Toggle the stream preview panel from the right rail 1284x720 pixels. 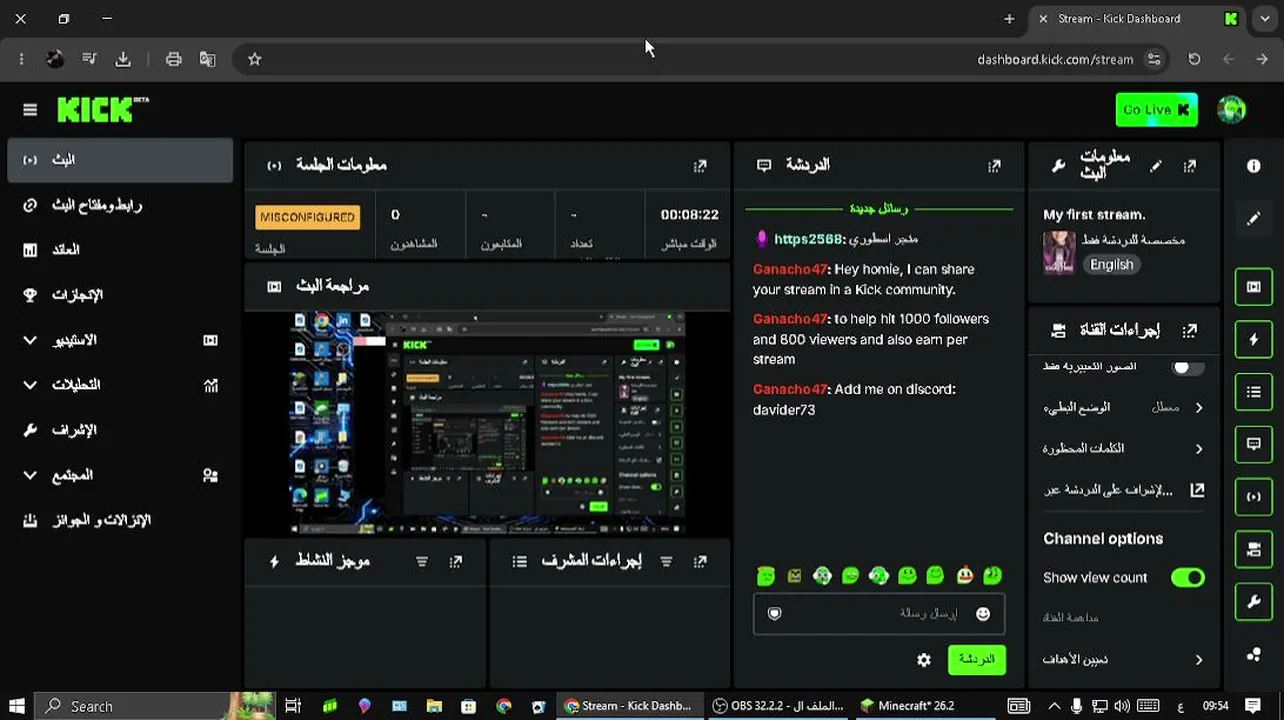(1254, 286)
